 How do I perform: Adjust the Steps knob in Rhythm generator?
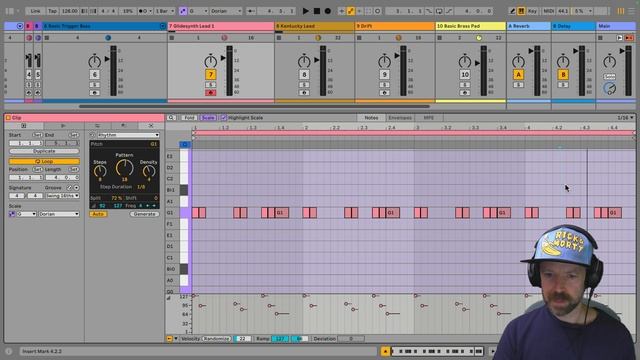pos(100,171)
